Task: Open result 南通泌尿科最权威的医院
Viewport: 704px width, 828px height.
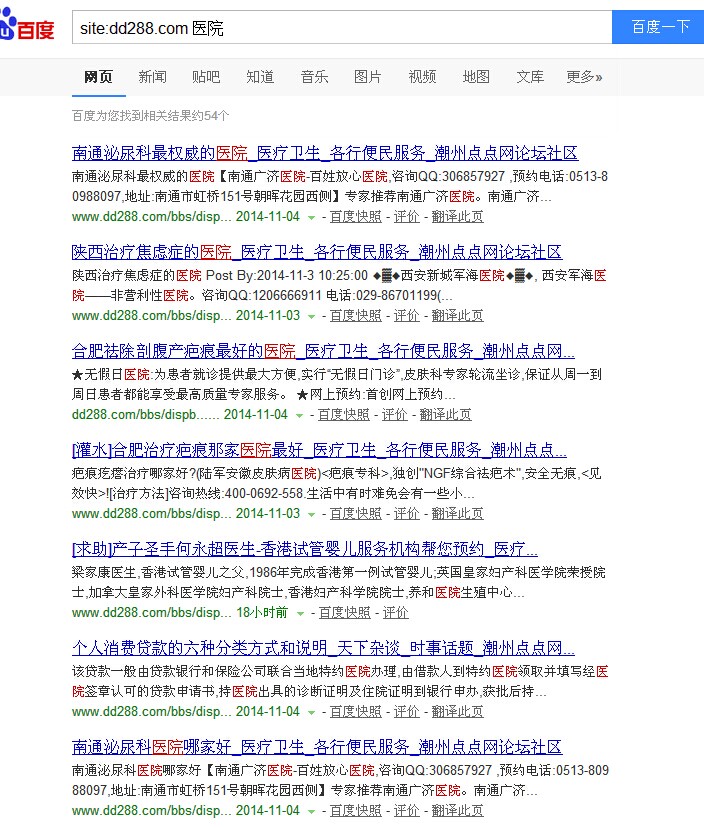Action: coord(325,153)
